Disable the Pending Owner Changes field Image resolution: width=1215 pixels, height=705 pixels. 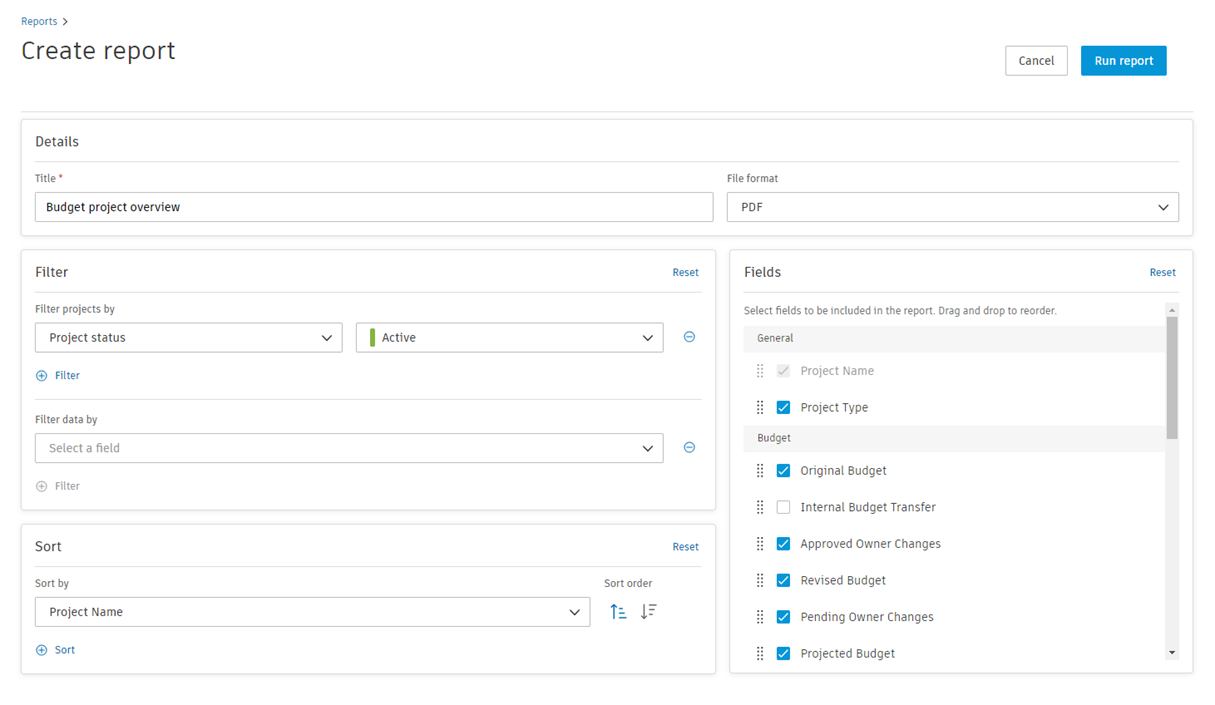coord(783,616)
